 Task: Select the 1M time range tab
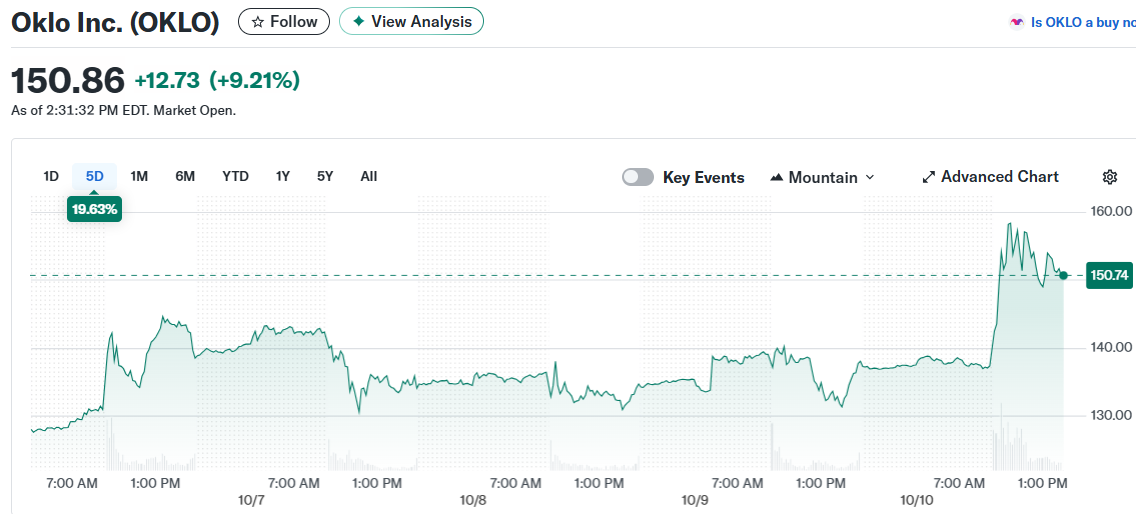(x=139, y=176)
